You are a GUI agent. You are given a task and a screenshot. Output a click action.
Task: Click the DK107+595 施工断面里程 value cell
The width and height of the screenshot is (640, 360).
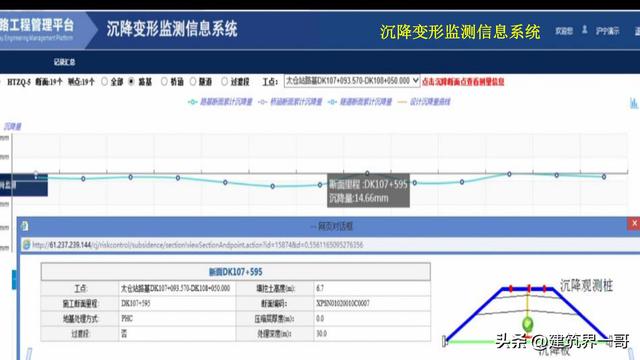point(177,303)
